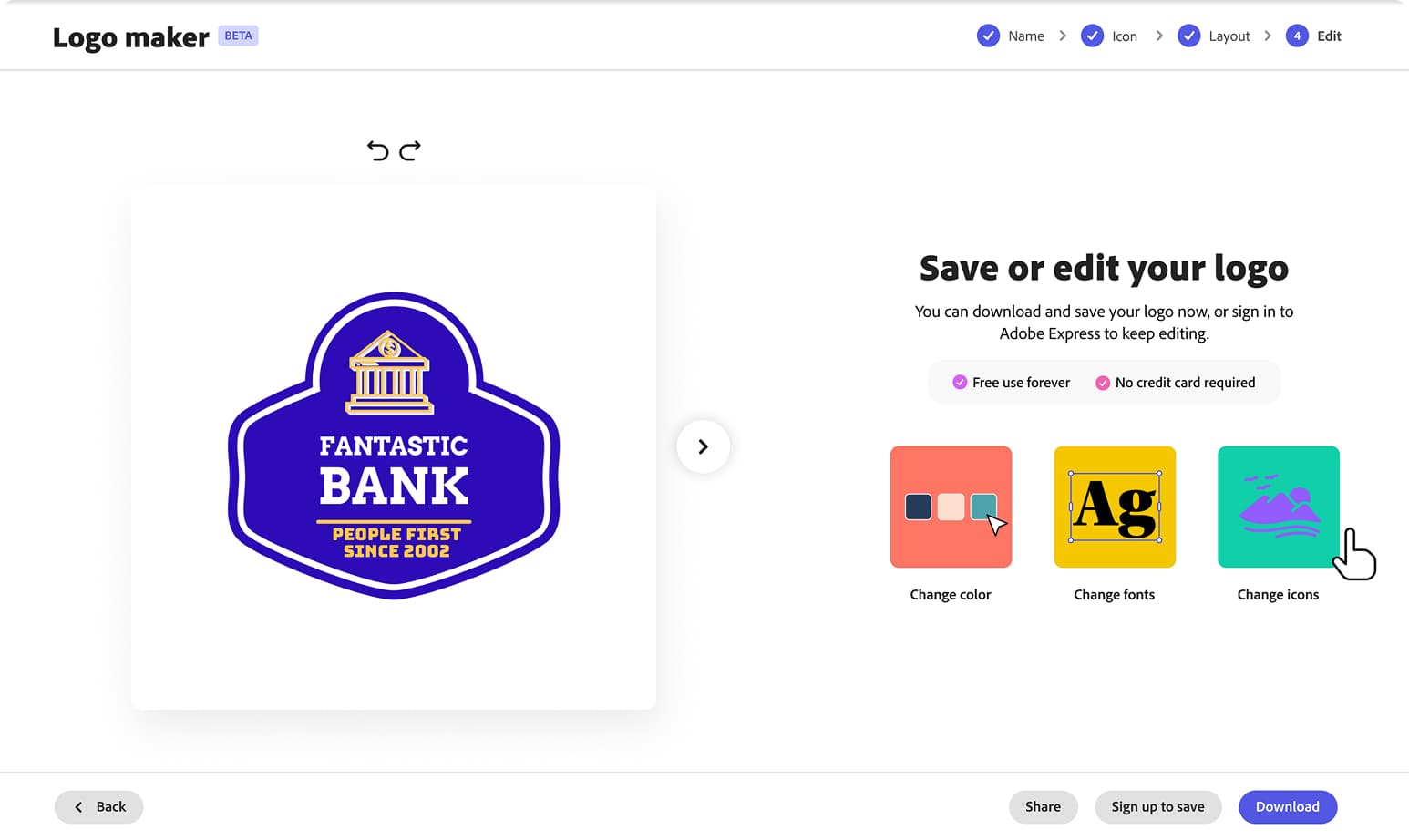This screenshot has height=840, width=1409.
Task: Click the peach color swatch
Action: (951, 507)
